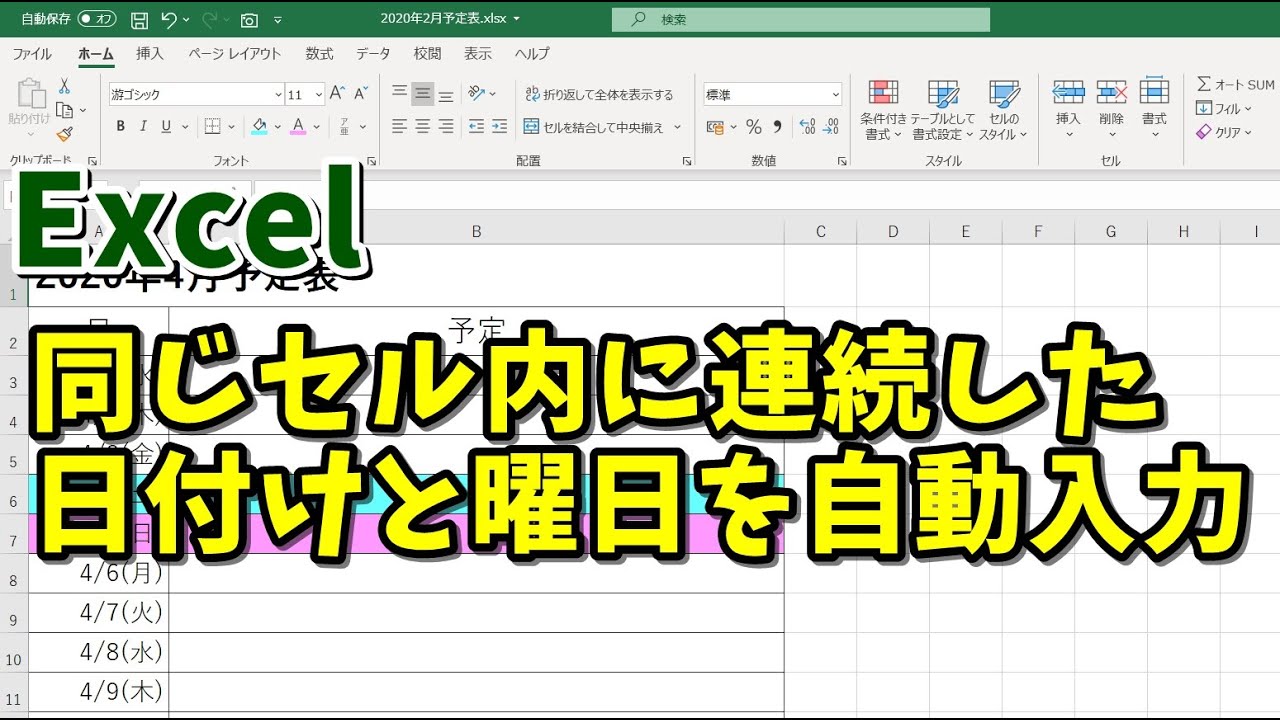The width and height of the screenshot is (1280, 720).
Task: Expand the クリア clear dropdown
Action: 1249,132
